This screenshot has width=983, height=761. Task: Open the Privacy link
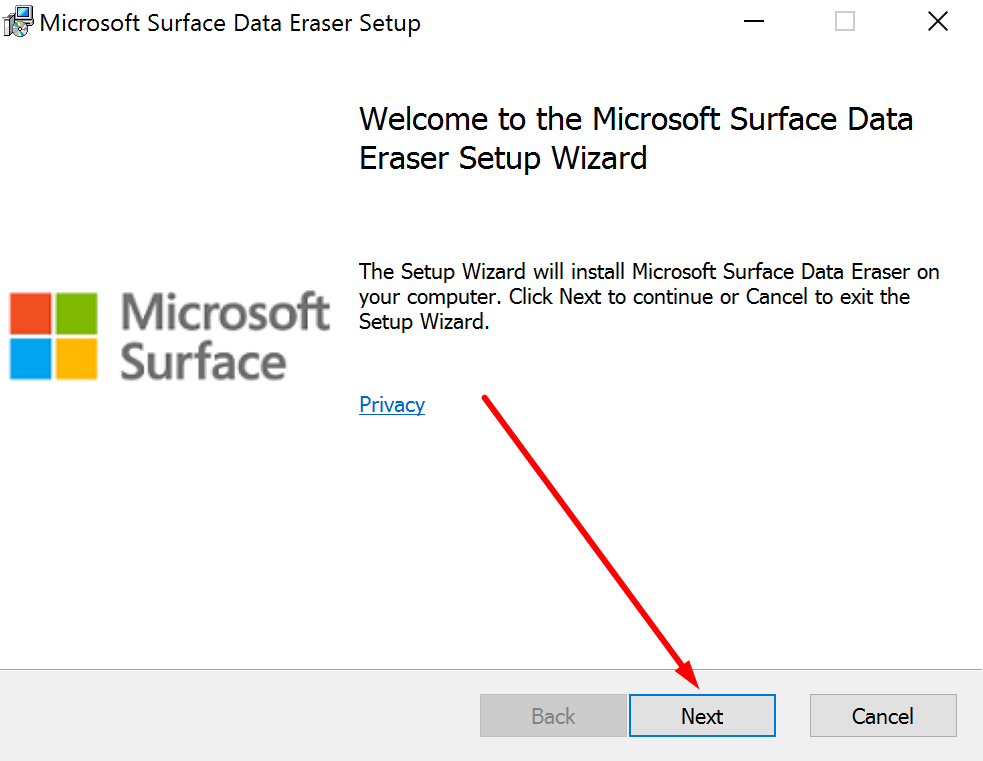click(x=391, y=404)
